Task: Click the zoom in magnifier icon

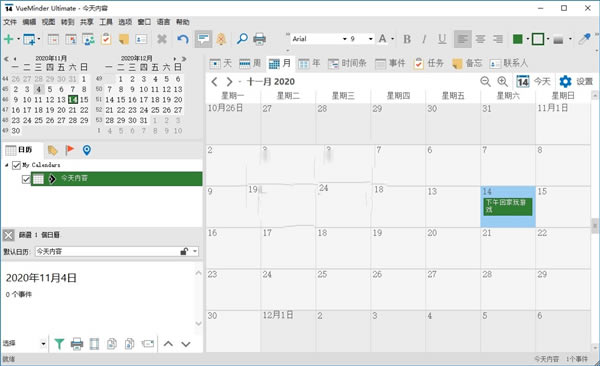Action: click(502, 81)
